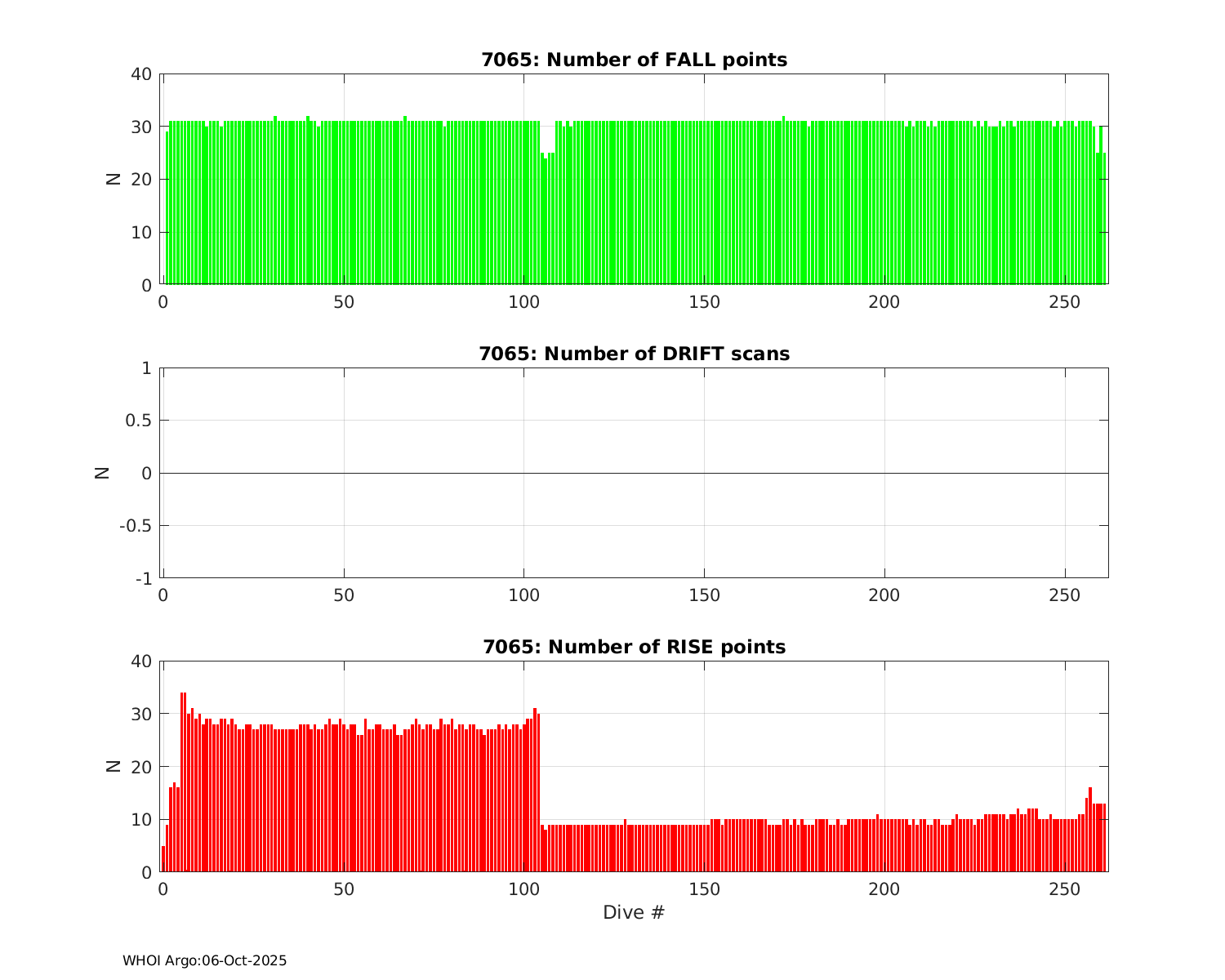
Task: Click the '250' x-tick below the RISE chart
Action: pos(1065,889)
